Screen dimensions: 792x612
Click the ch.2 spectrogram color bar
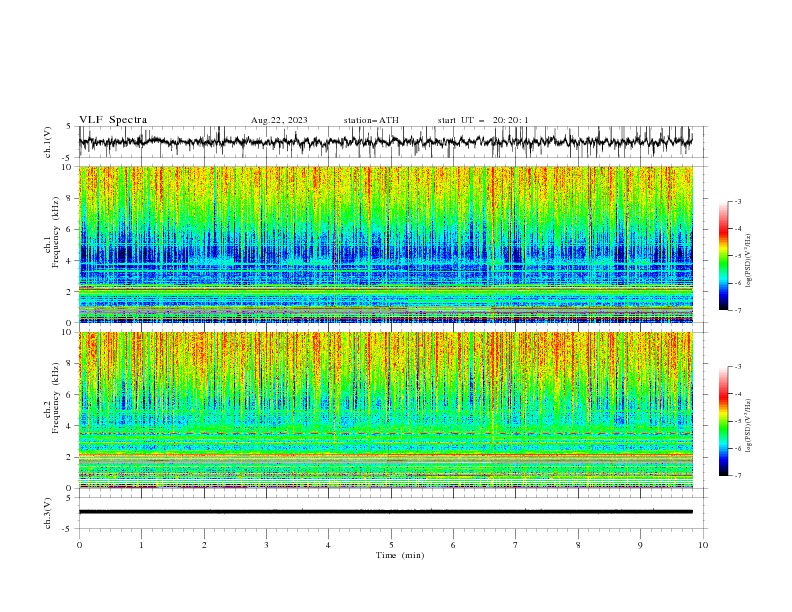click(723, 421)
